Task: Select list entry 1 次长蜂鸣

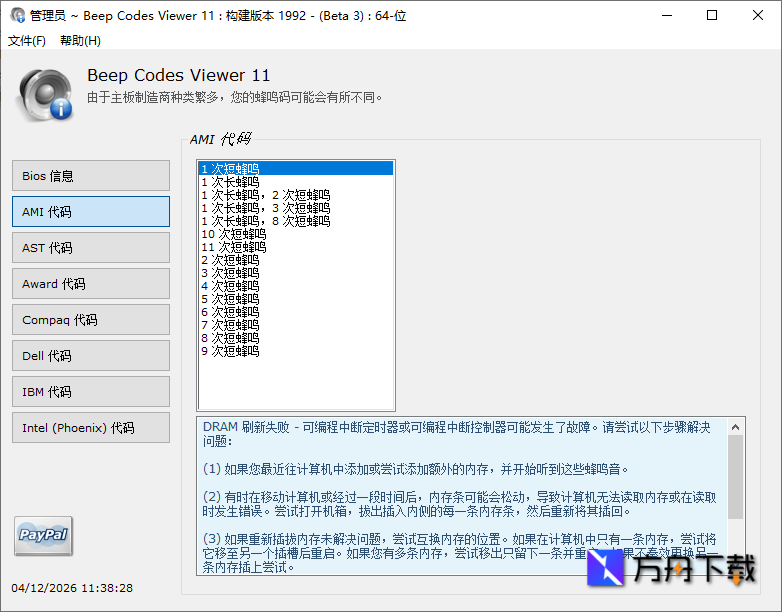Action: click(x=296, y=182)
